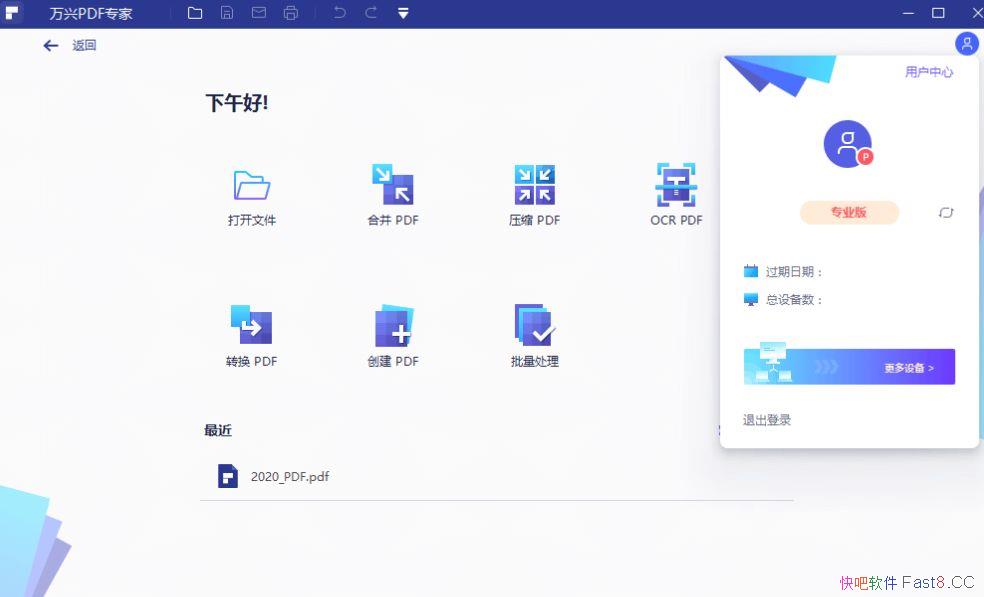Click the user account avatar in top-right corner
This screenshot has width=984, height=597.
(x=966, y=44)
